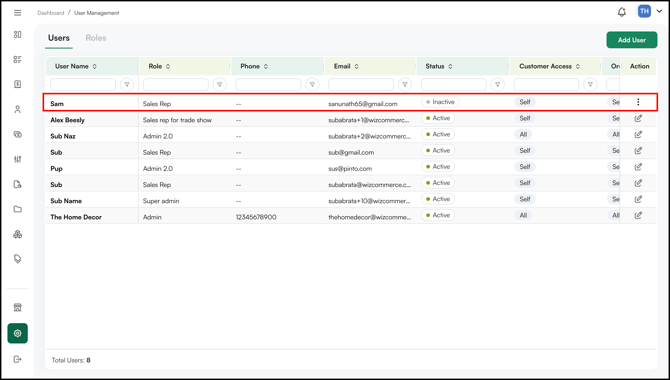Click the Super admin role cell
This screenshot has height=380, width=670.
161,201
